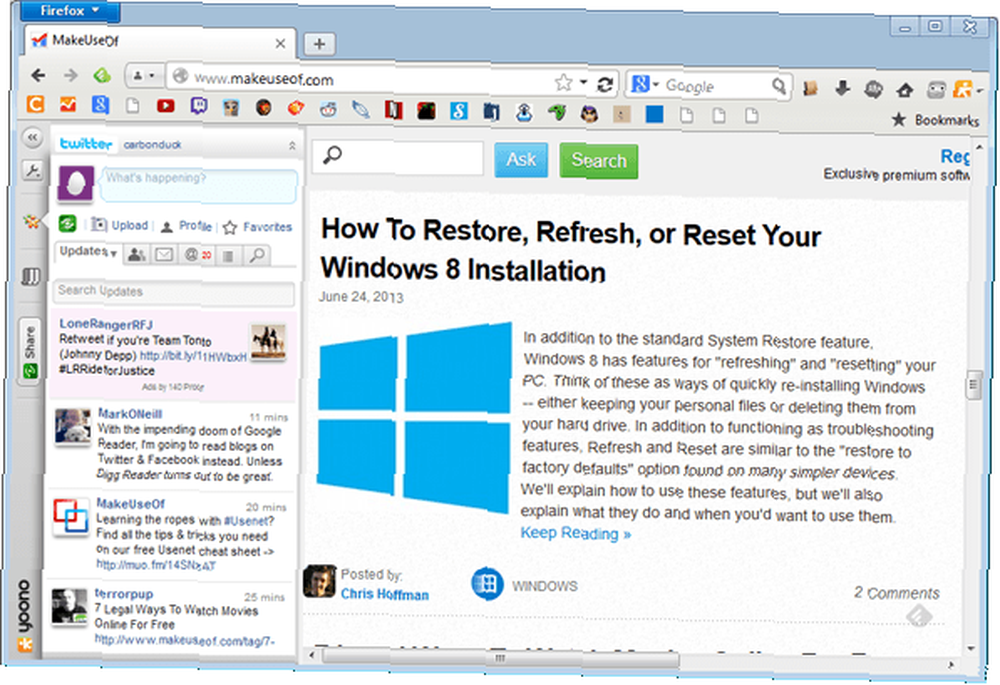The height and width of the screenshot is (685, 1000).
Task: Open the orange C bookmark icon
Action: pyautogui.click(x=35, y=103)
